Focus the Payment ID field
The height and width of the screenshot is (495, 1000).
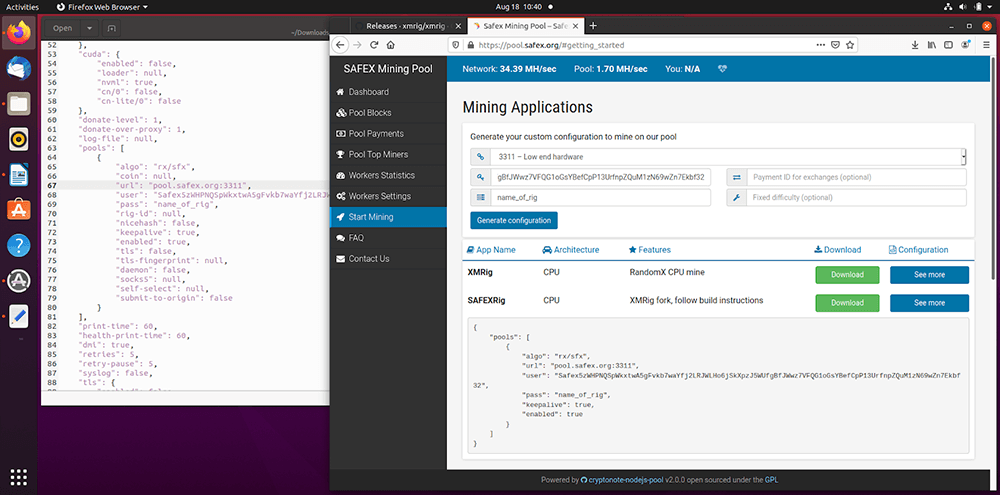[856, 177]
